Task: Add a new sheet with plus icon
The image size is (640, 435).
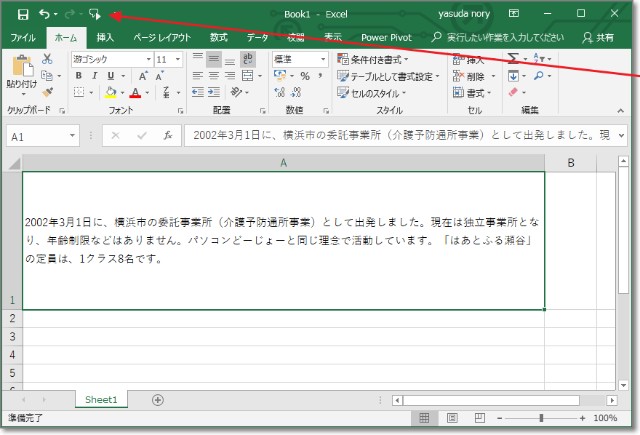Action: tap(157, 399)
